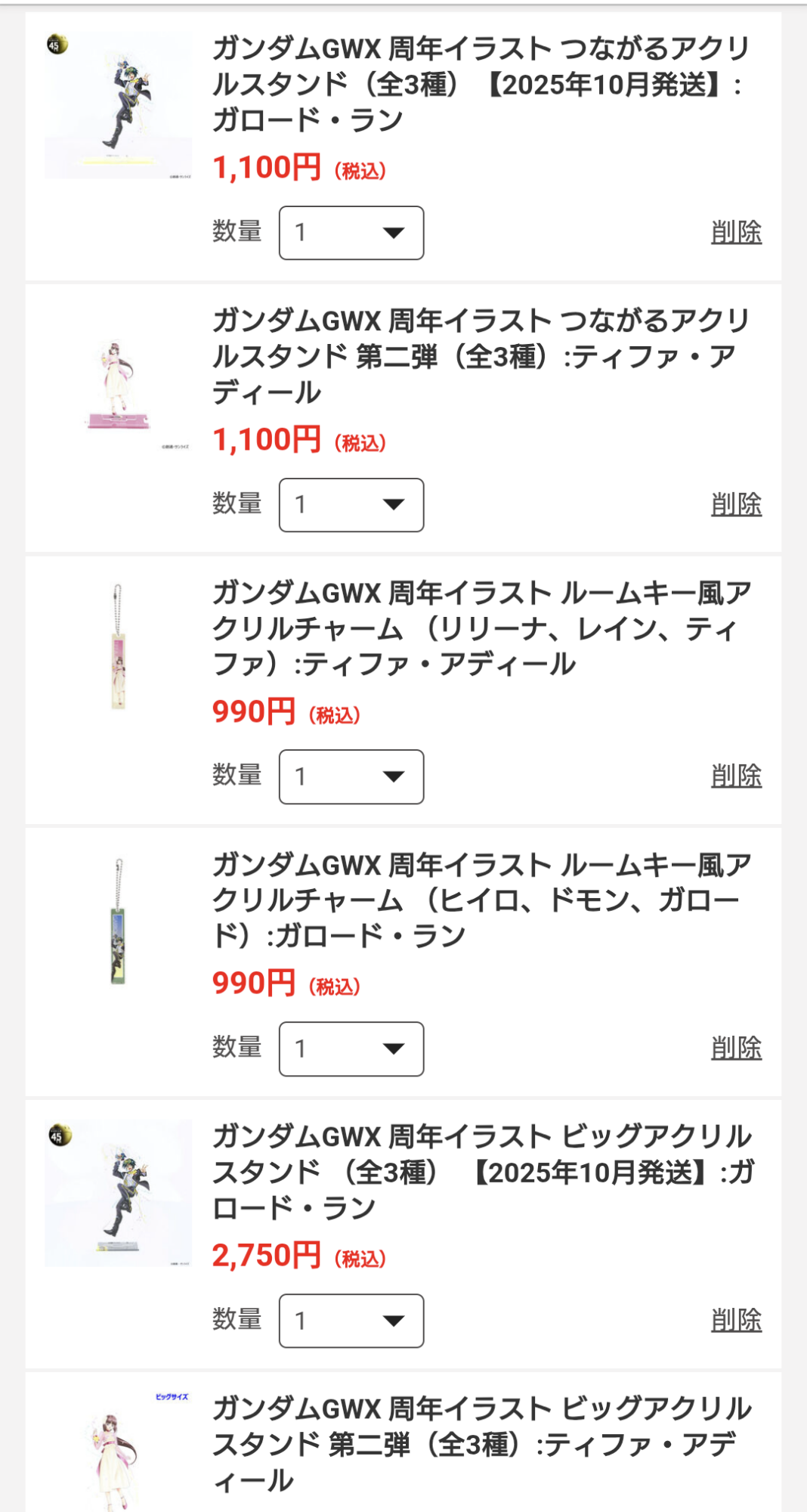The image size is (807, 1512).
Task: Click 削除 for Tiffa ルームキー風アクリルチャーム
Action: point(736,776)
